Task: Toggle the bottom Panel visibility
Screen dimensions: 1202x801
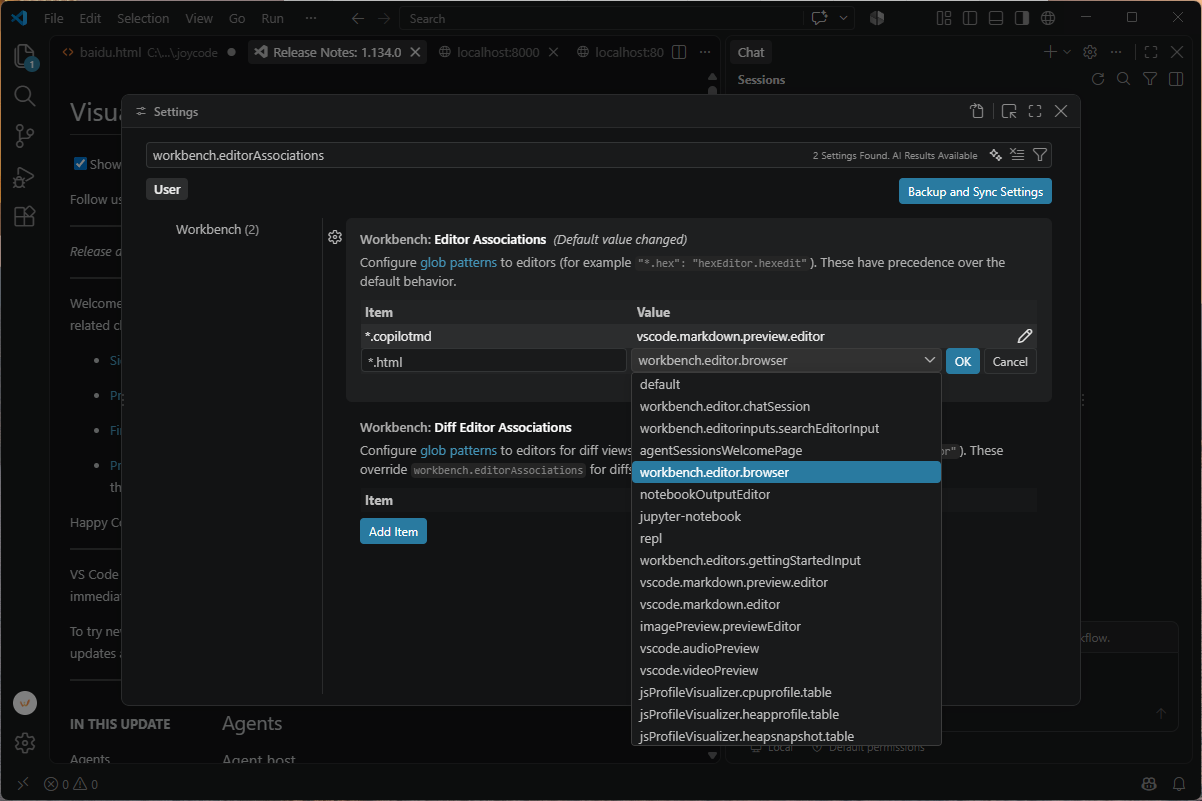Action: pos(996,18)
